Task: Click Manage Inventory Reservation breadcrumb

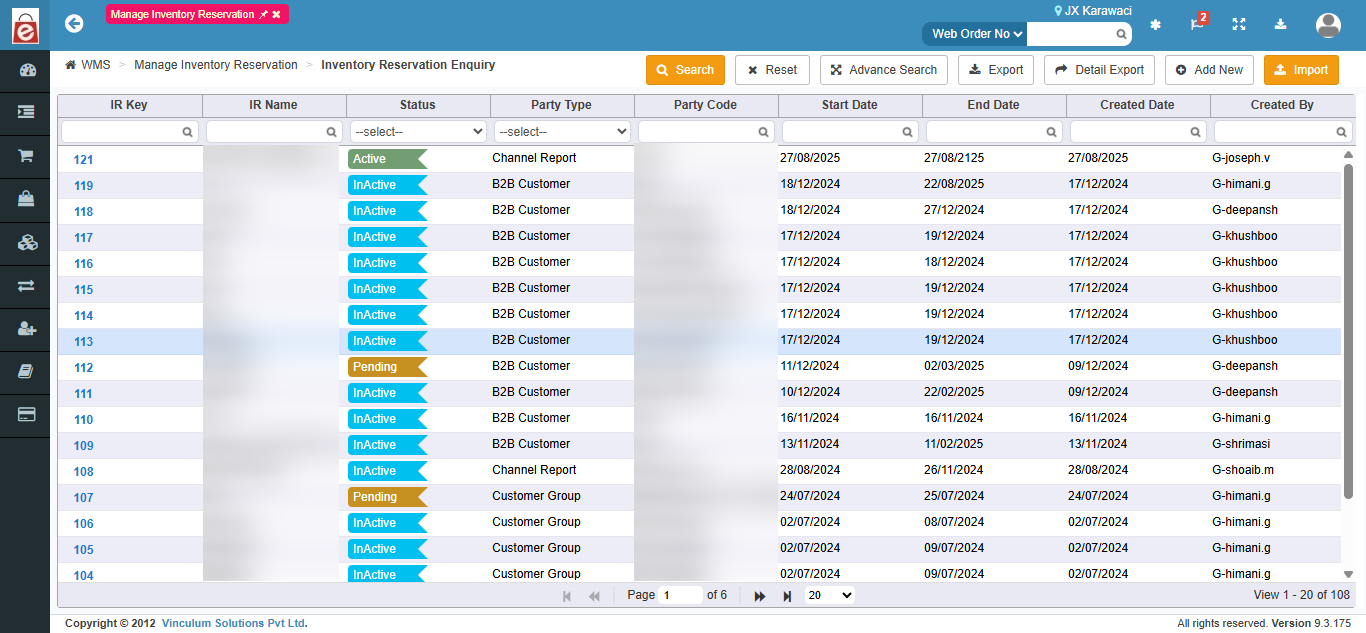Action: [216, 65]
